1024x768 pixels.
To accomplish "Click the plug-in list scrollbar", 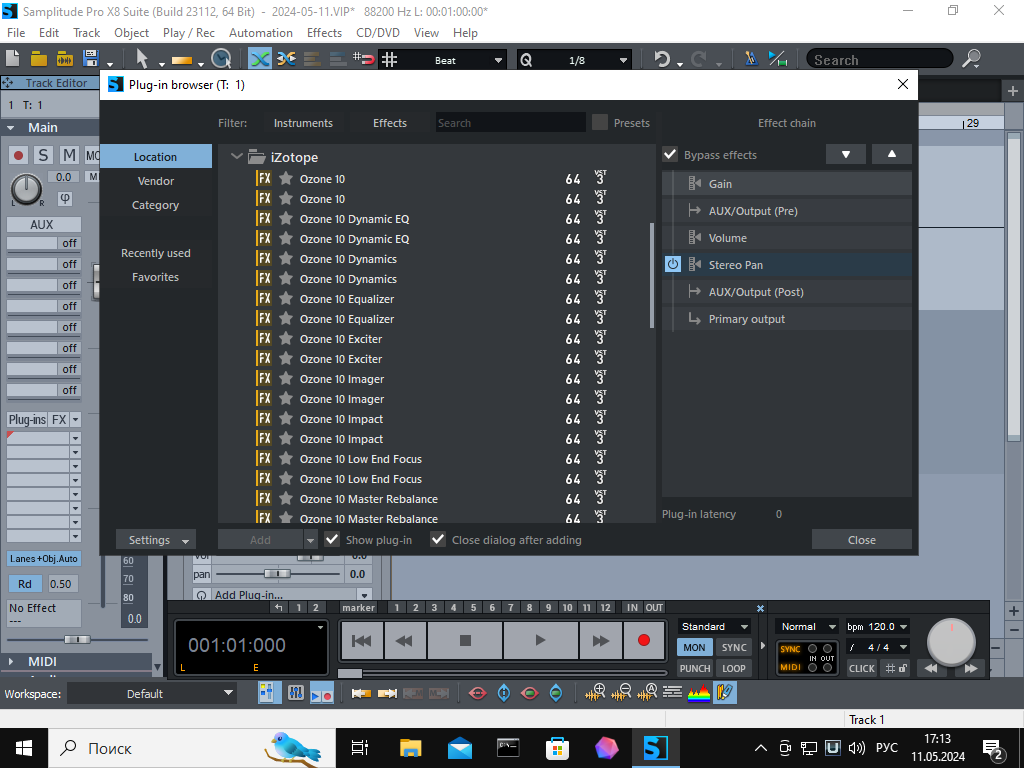I will tap(652, 275).
